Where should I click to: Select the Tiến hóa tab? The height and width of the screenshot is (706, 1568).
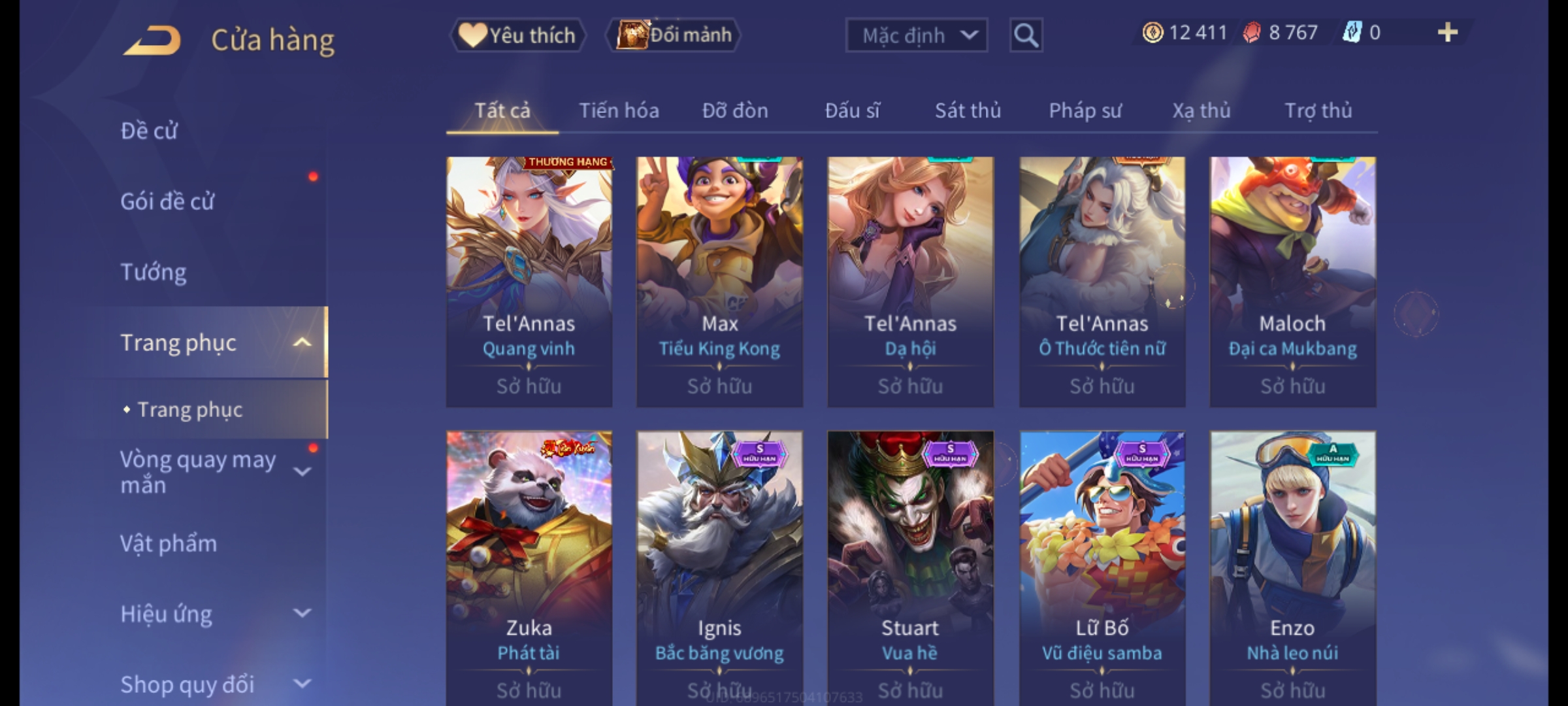click(x=619, y=110)
